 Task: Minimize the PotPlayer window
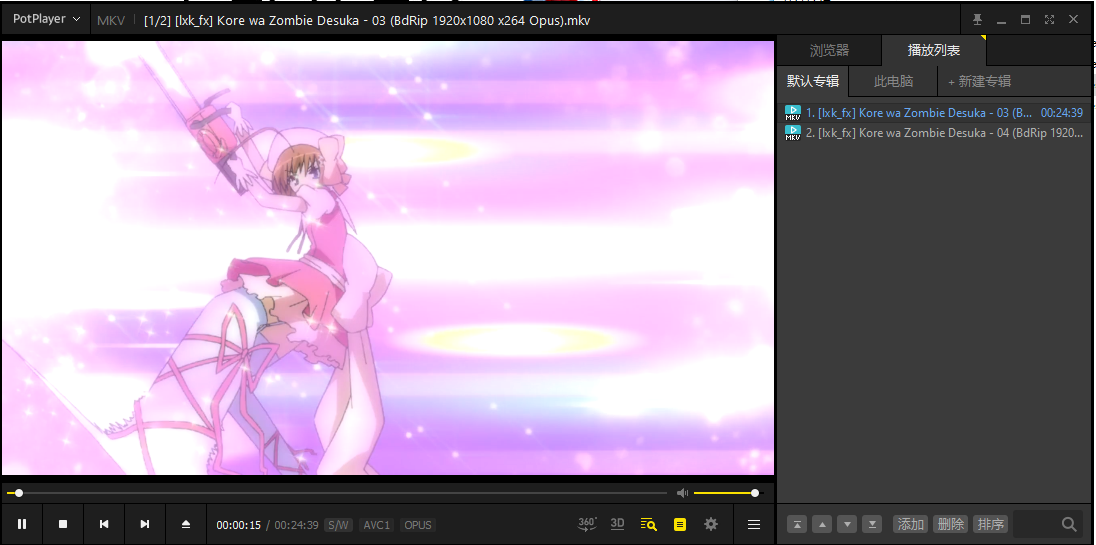tap(1002, 20)
